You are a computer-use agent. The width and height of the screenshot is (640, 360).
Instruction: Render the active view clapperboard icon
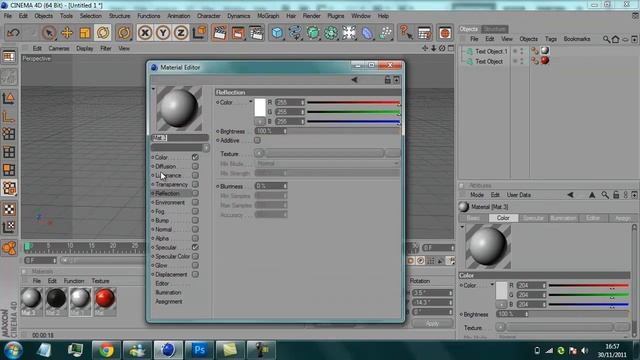click(220, 33)
